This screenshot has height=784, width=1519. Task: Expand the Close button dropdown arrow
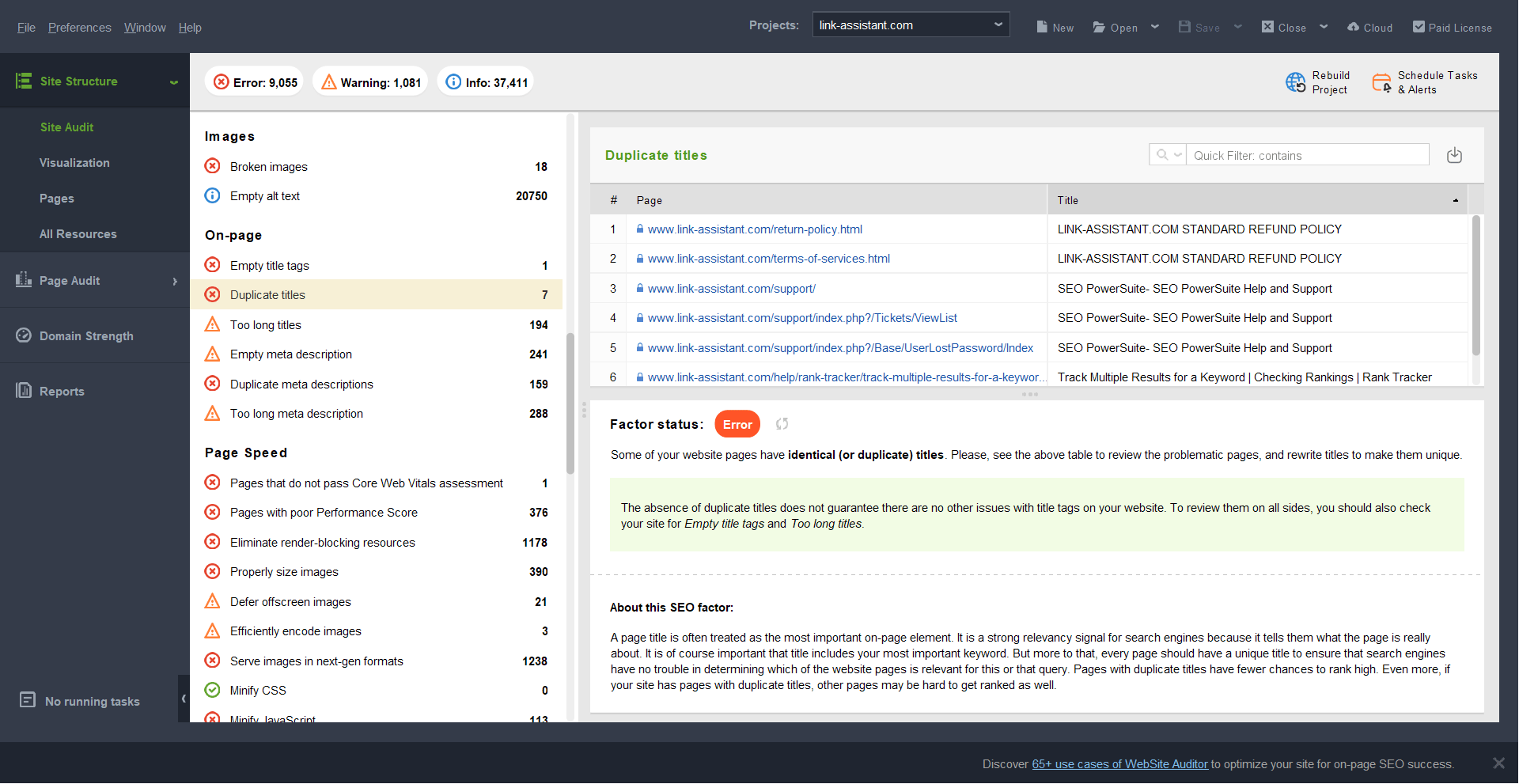pyautogui.click(x=1324, y=27)
